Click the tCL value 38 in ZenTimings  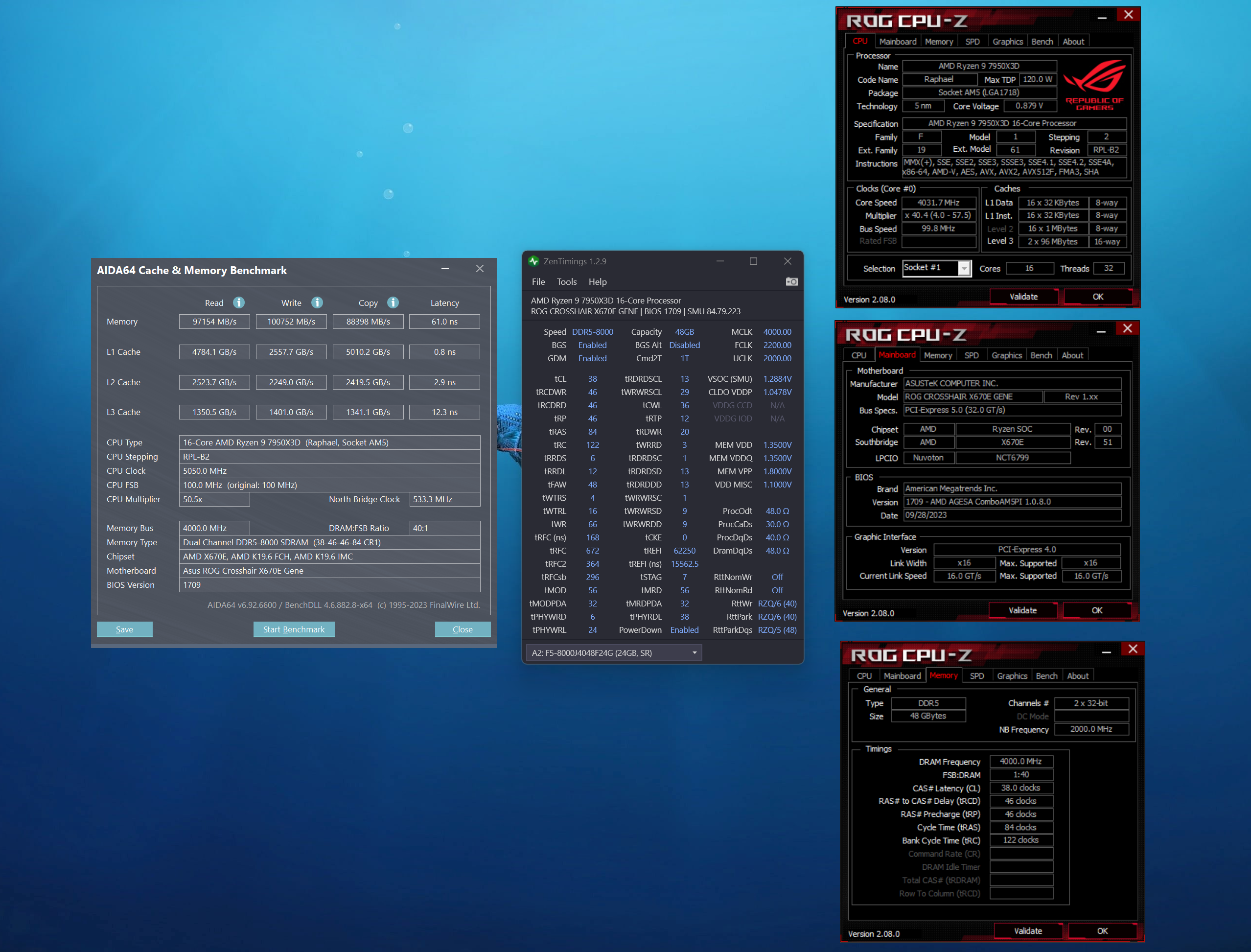click(x=593, y=378)
